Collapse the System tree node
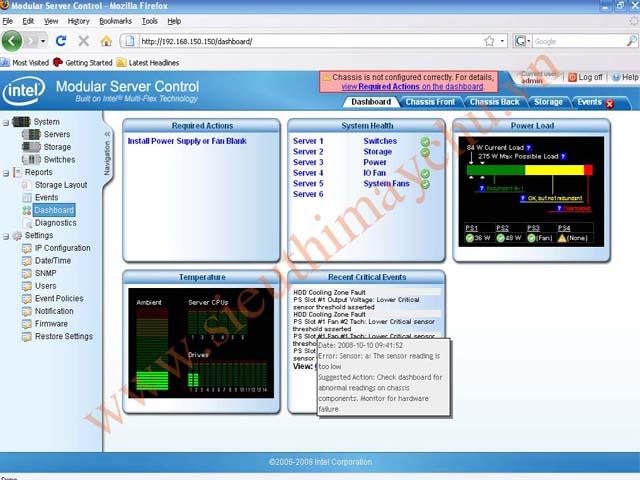The width and height of the screenshot is (640, 480). tap(6, 122)
